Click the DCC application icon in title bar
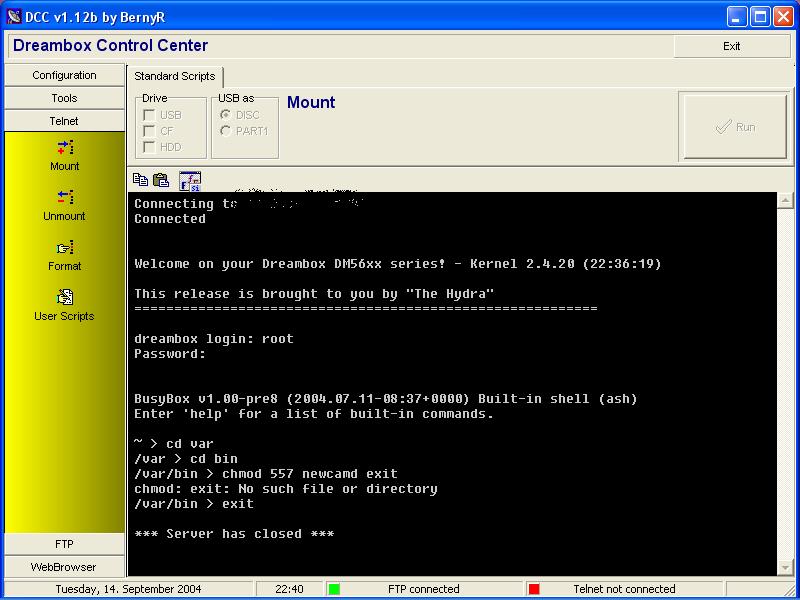The width and height of the screenshot is (800, 600). coord(14,17)
